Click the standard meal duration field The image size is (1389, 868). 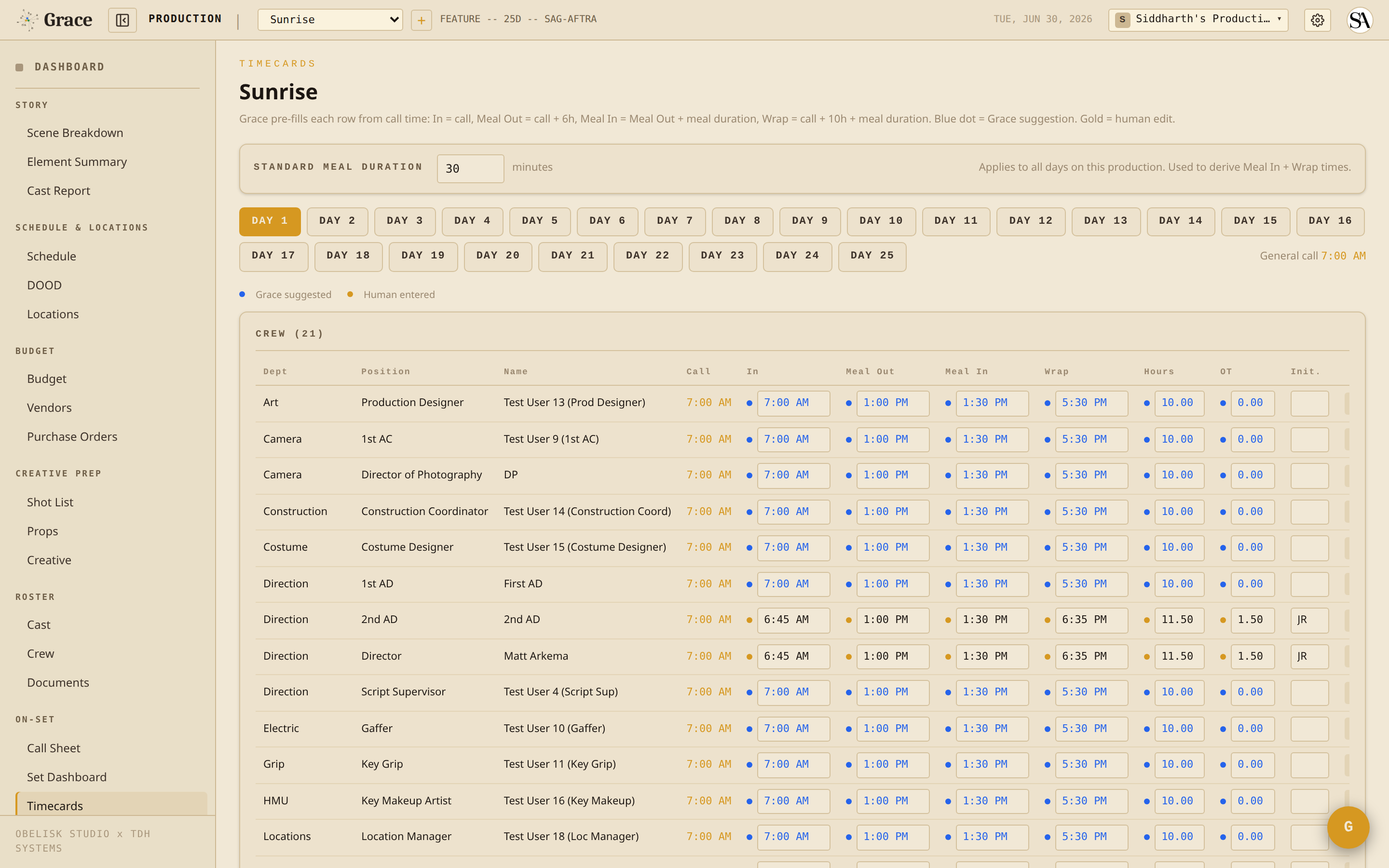(x=470, y=168)
